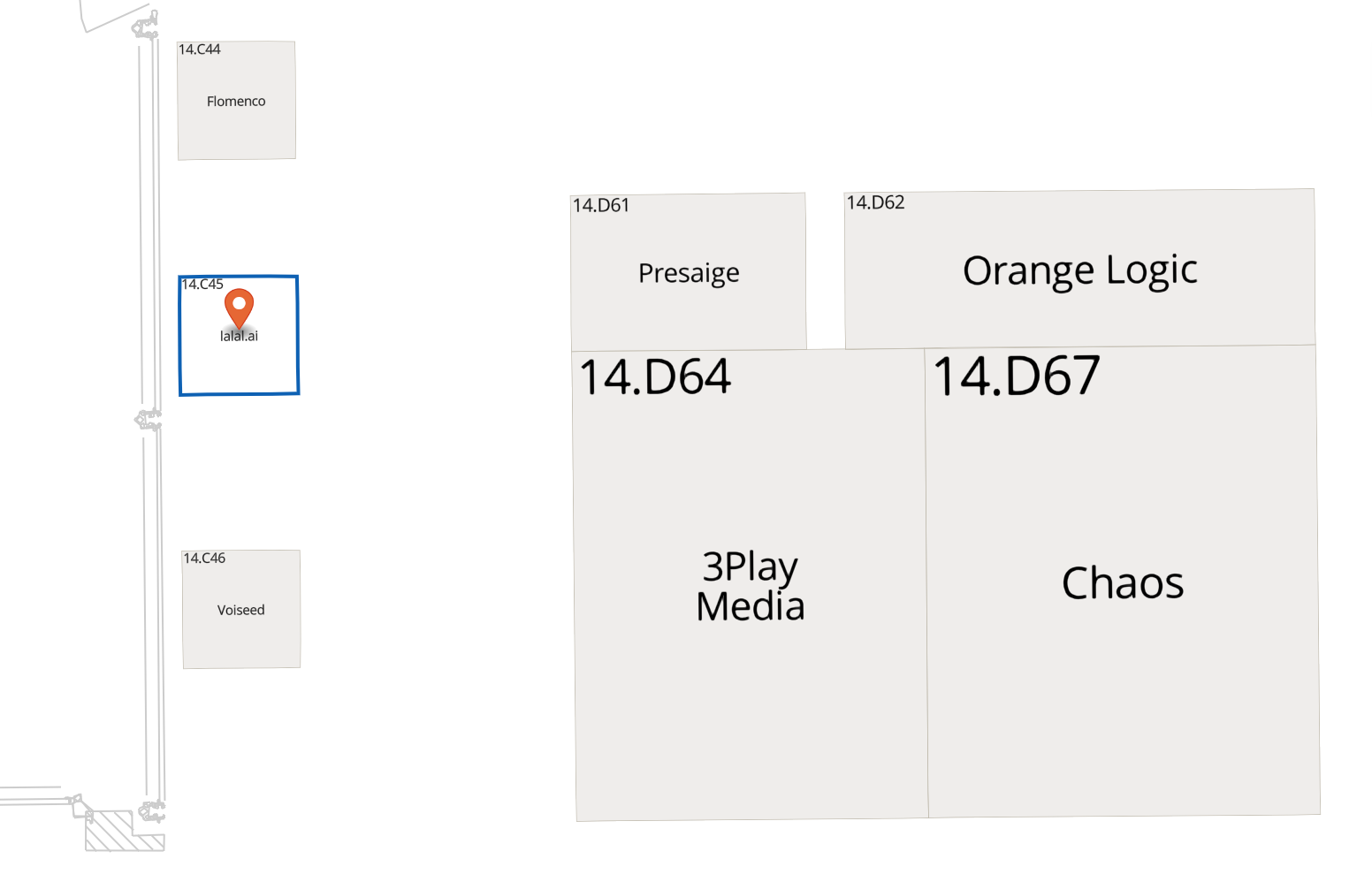Click the 14.C46 booth number label
This screenshot has width=1372, height=882.
204,559
